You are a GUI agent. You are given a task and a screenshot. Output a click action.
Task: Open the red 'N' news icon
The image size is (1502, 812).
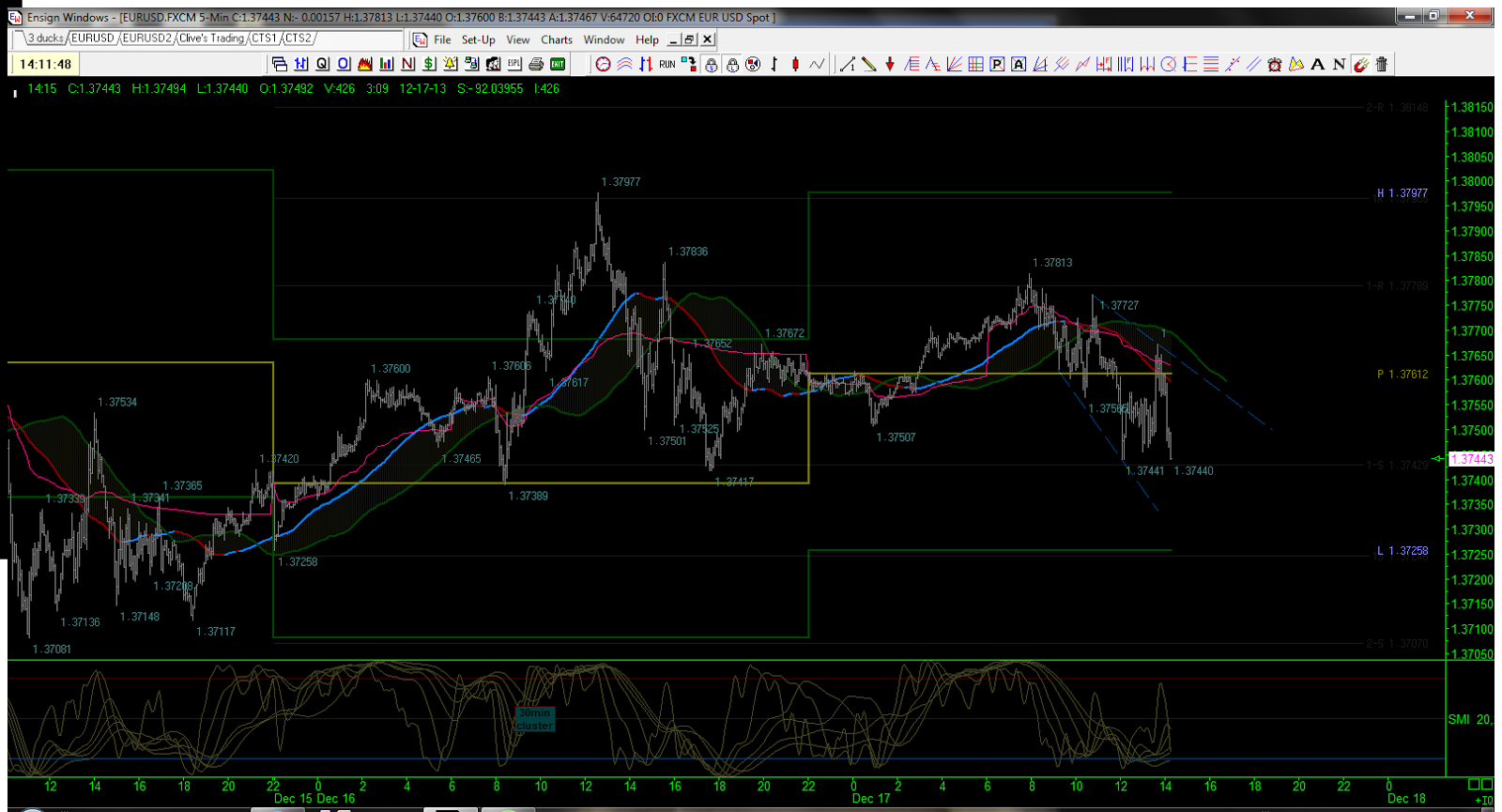(407, 64)
